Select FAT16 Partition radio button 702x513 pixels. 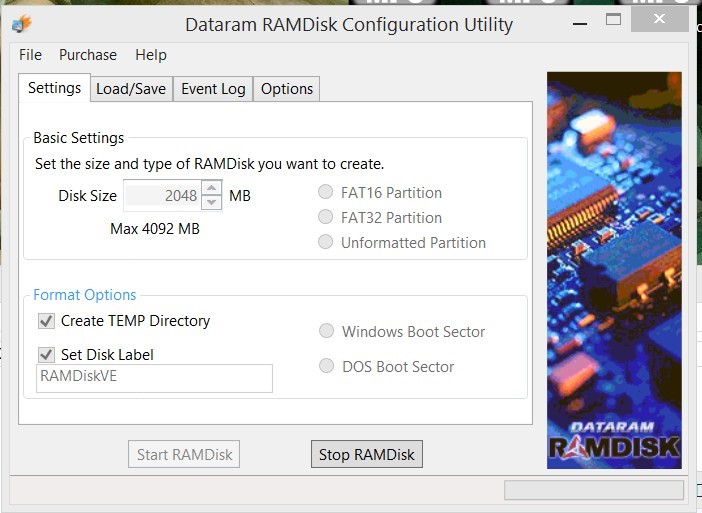click(x=325, y=192)
